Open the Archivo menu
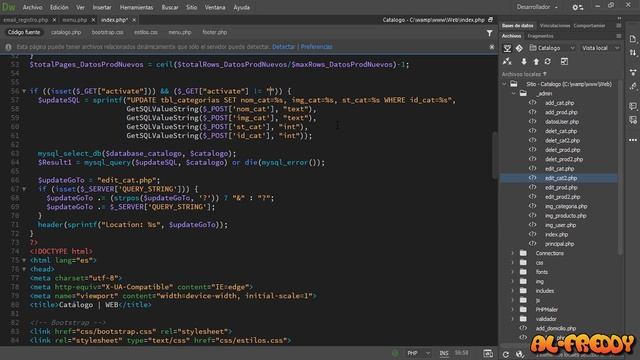This screenshot has height=360, width=640. point(32,7)
